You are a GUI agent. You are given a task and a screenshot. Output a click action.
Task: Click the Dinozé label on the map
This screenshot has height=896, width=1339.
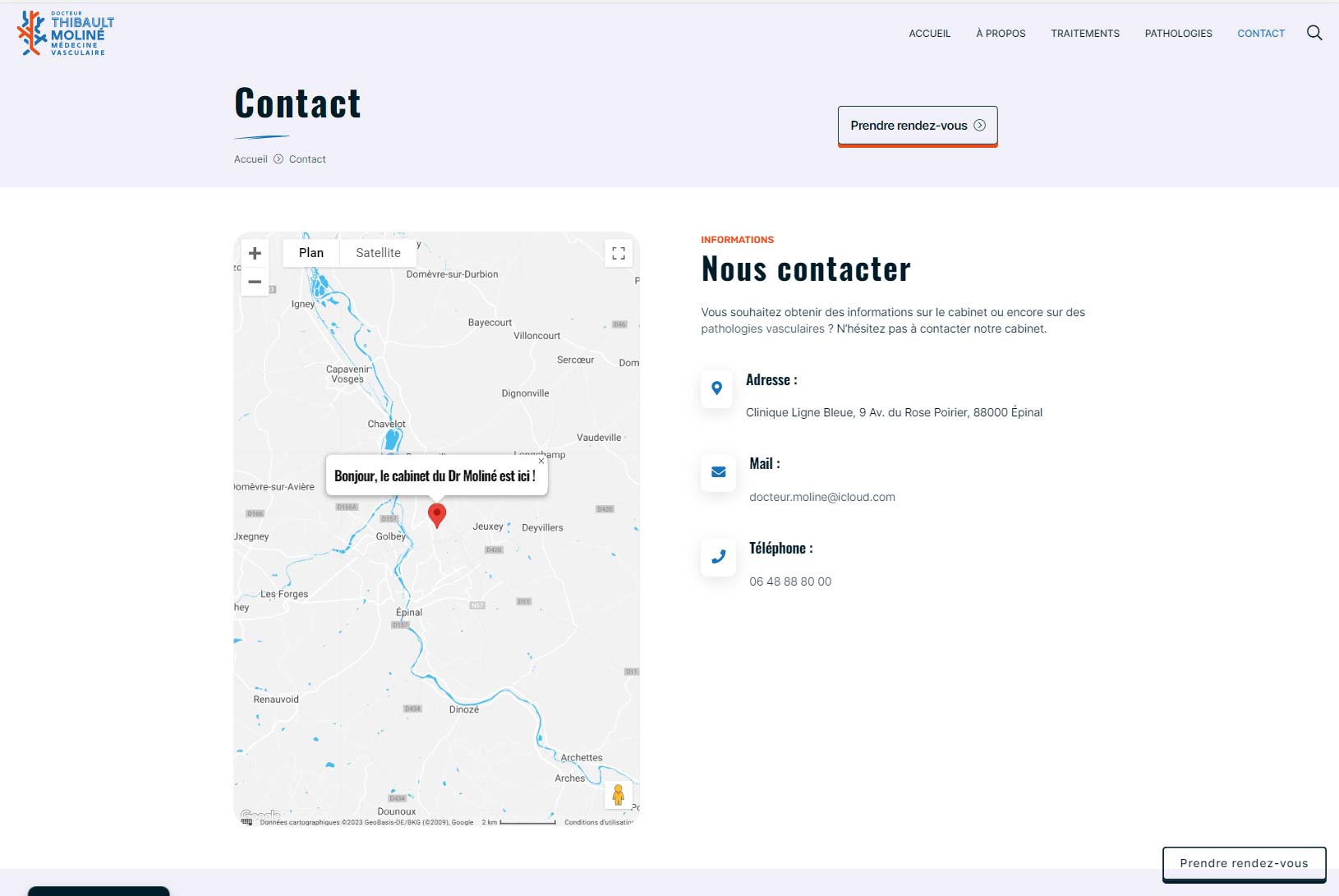point(464,710)
